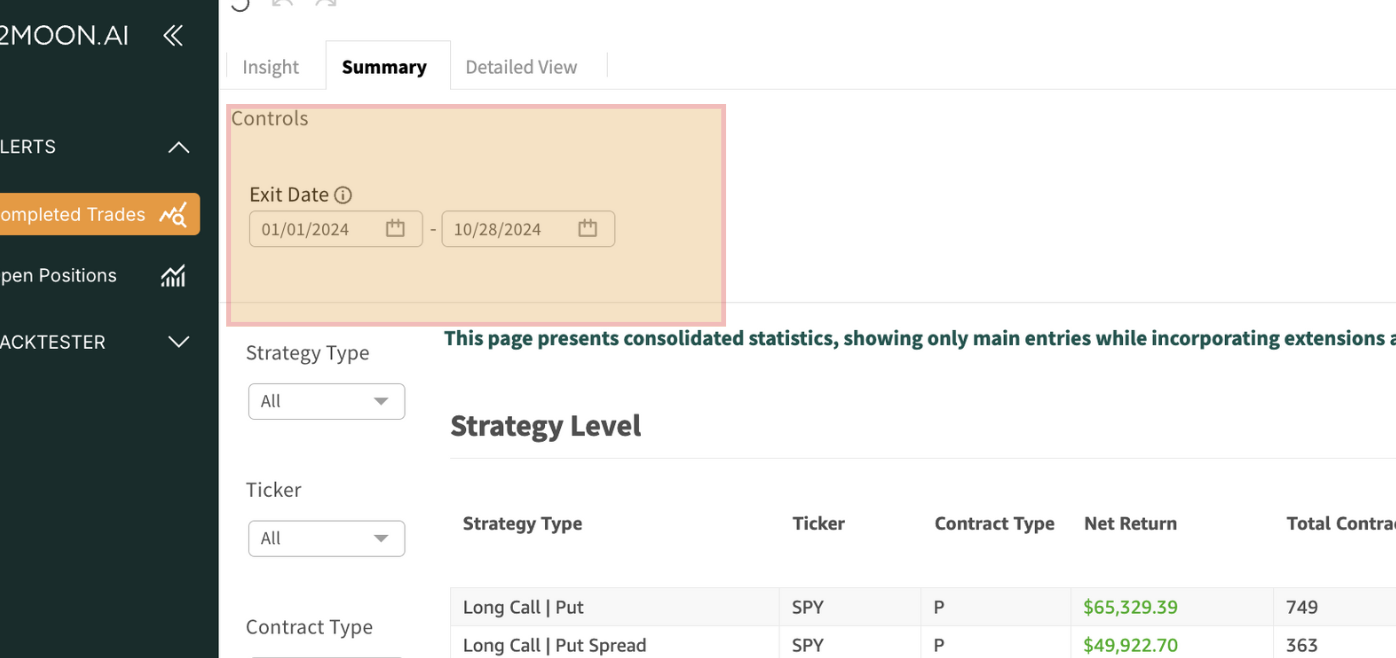Click the Open Positions chart icon
1396x658 pixels.
[x=173, y=276]
